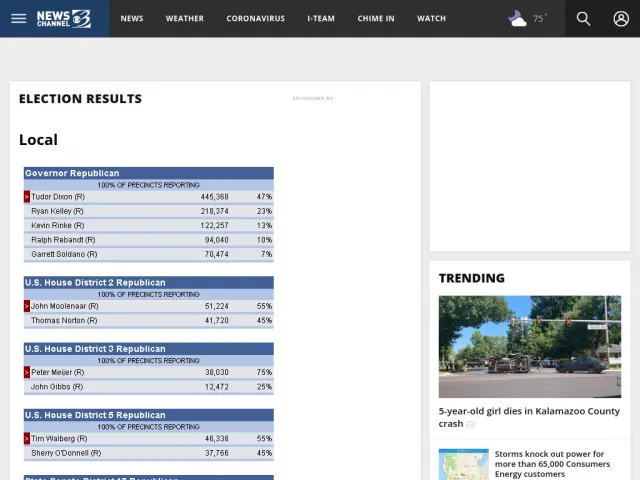Open '5-year-old girl dies in Kalamazoo County crash' article
This screenshot has width=640, height=480.
point(529,417)
